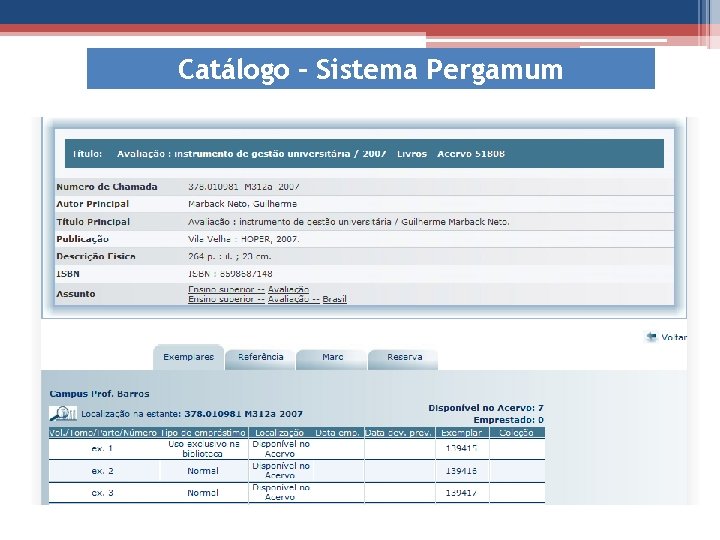Select the ex. 2 row cell
The width and height of the screenshot is (720, 540).
click(102, 471)
